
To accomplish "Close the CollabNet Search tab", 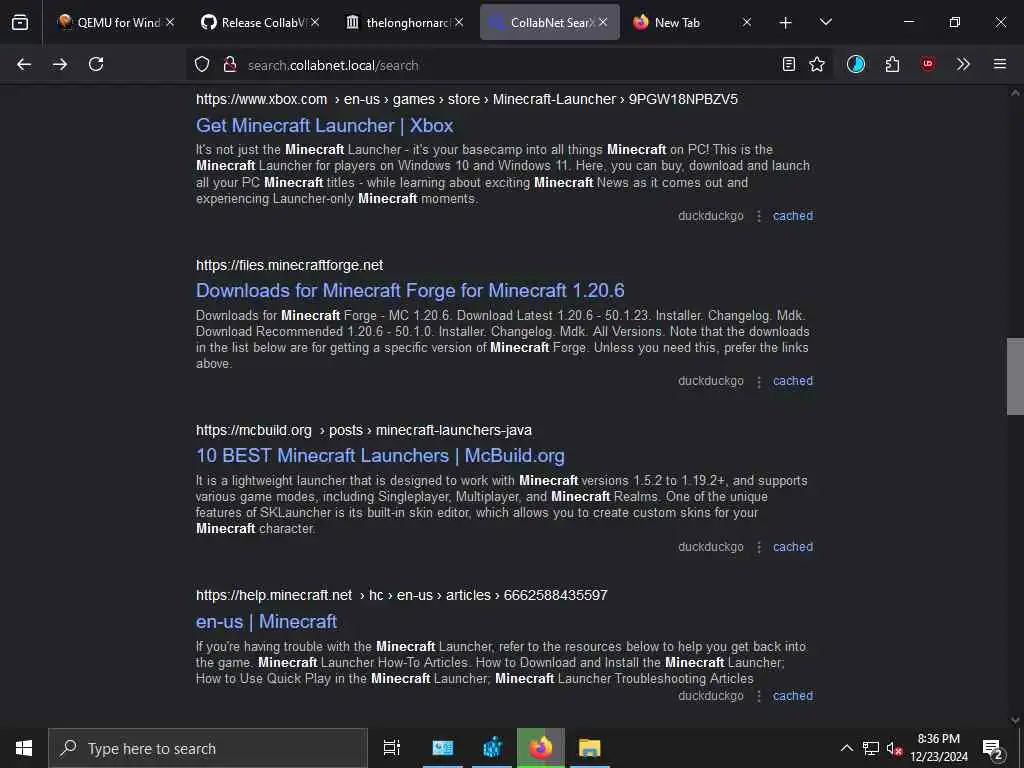I will [x=603, y=22].
